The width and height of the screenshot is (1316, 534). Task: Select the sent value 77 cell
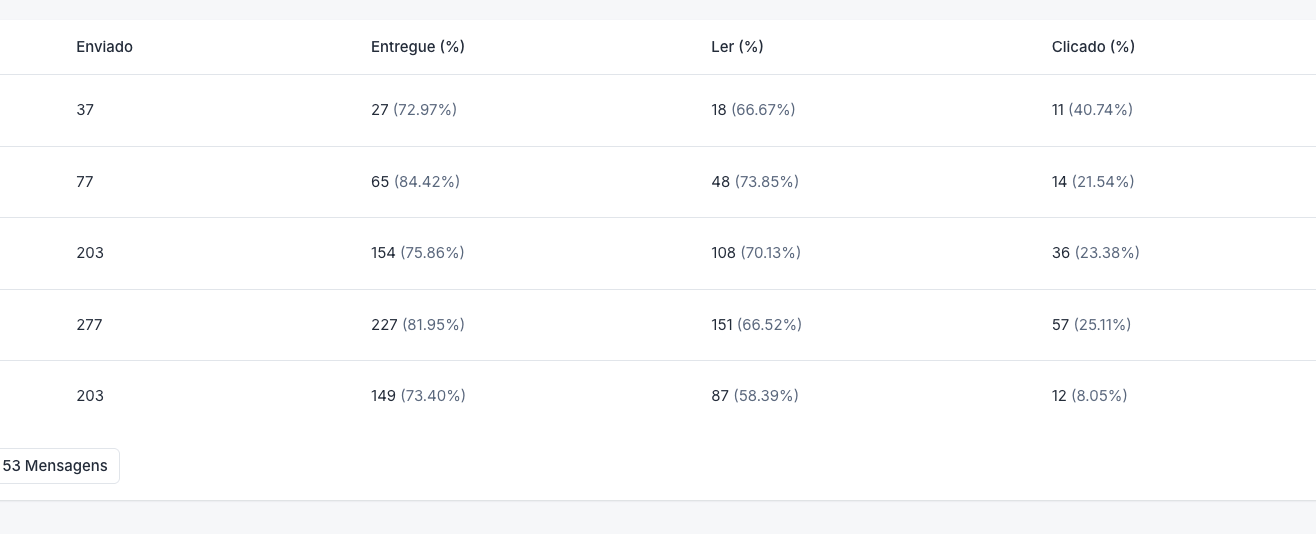85,182
